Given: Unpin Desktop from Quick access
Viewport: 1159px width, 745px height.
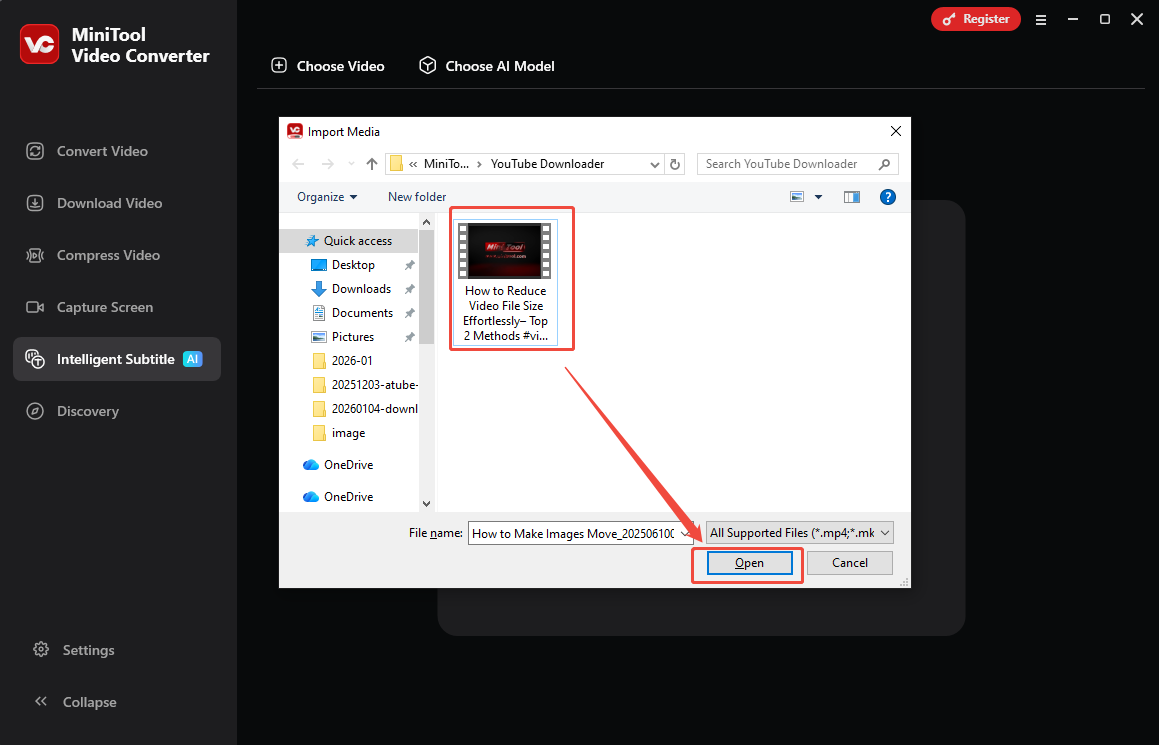Looking at the screenshot, I should tap(409, 264).
